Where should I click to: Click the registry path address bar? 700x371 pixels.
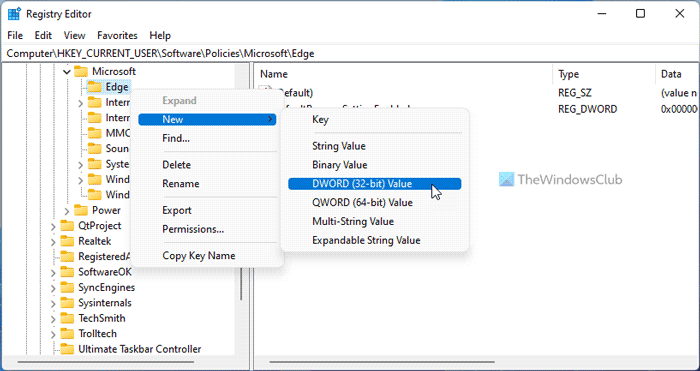pyautogui.click(x=350, y=54)
